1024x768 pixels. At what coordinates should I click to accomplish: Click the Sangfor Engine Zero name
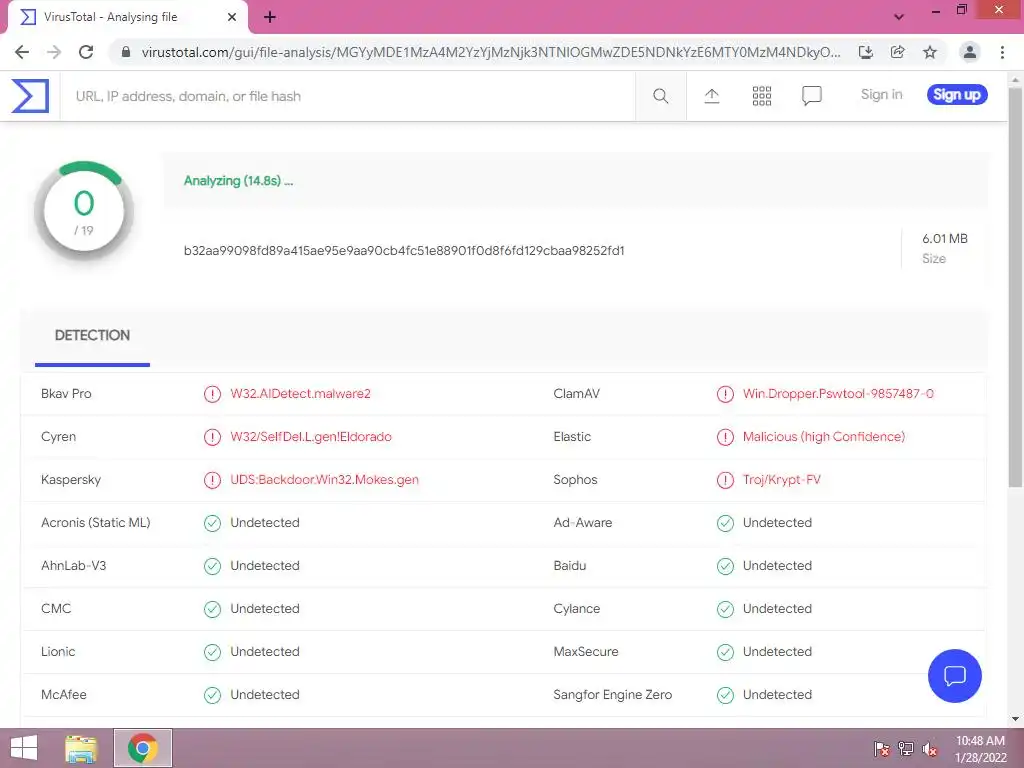613,695
